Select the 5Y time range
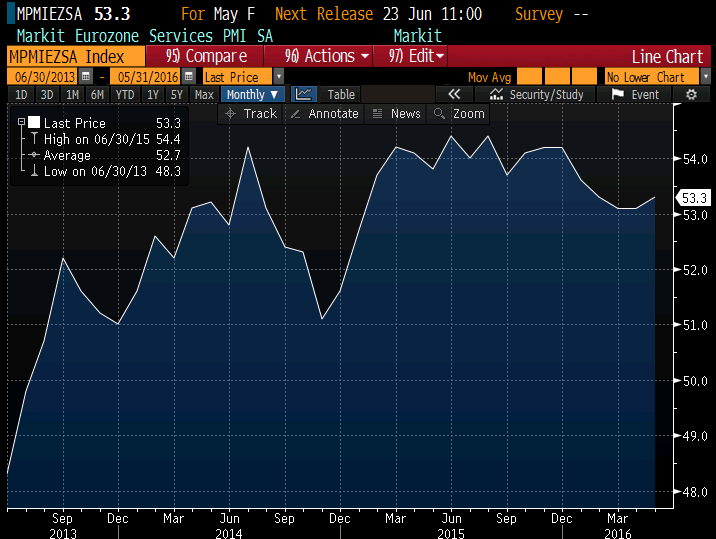The height and width of the screenshot is (539, 716). pos(176,95)
